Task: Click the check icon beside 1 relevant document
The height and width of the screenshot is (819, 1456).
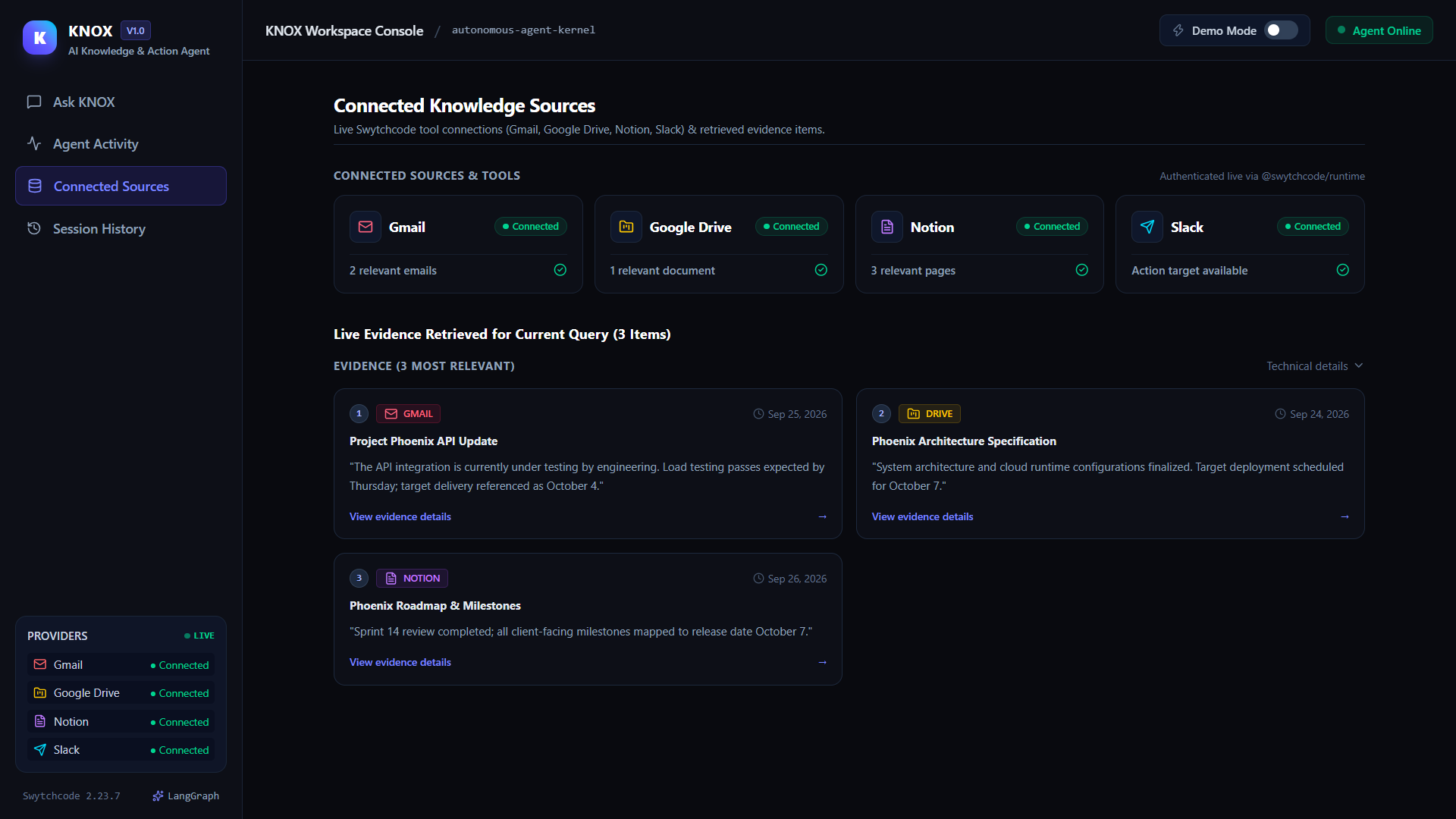Action: point(821,270)
